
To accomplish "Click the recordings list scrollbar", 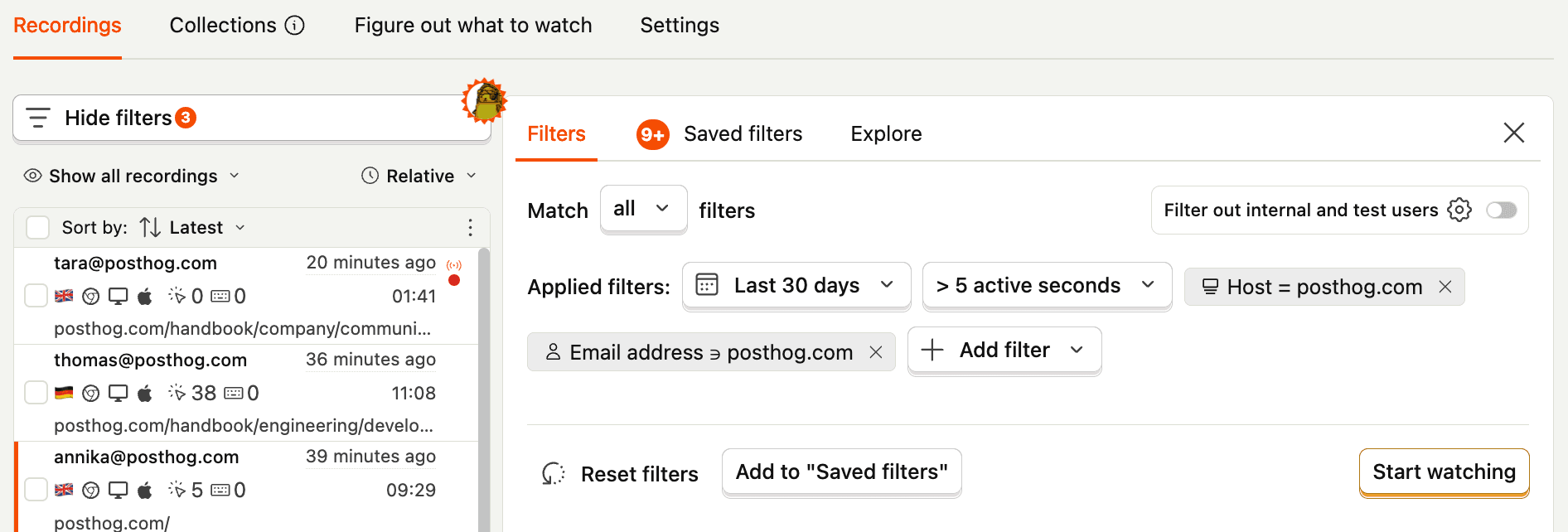I will [x=484, y=389].
